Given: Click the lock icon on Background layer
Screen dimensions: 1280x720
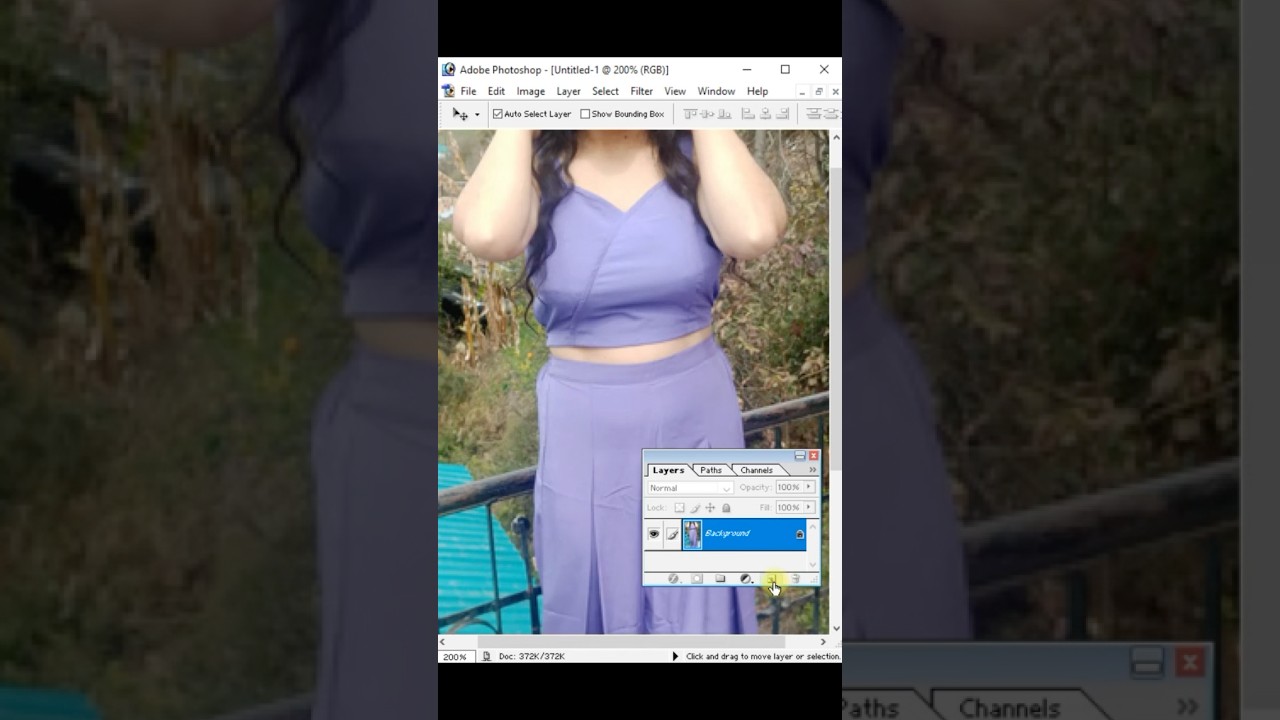Looking at the screenshot, I should pyautogui.click(x=799, y=535).
